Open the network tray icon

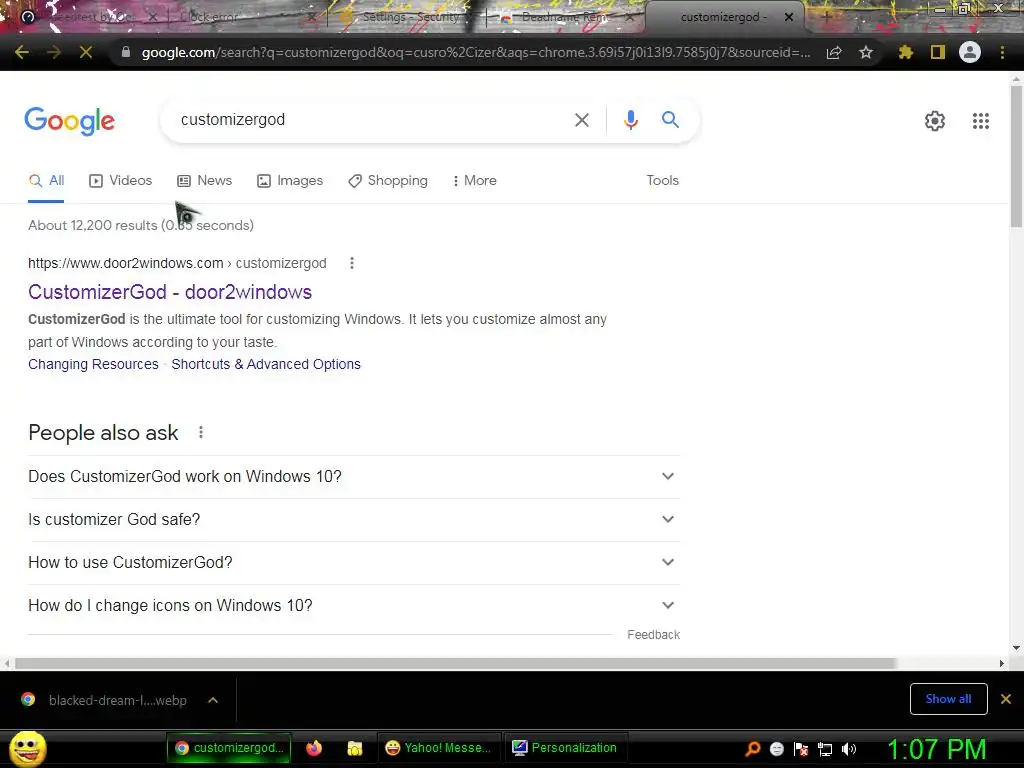tap(825, 749)
